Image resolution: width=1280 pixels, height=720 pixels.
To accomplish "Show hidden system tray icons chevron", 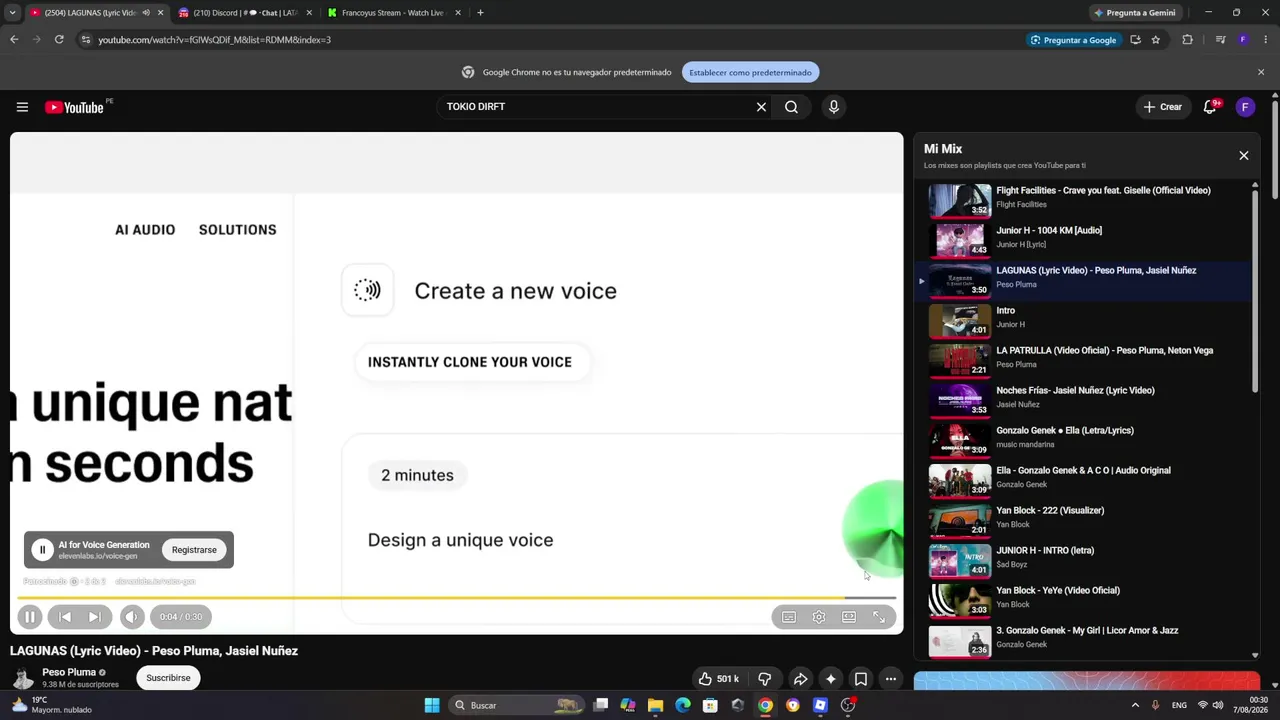I will coord(1135,705).
